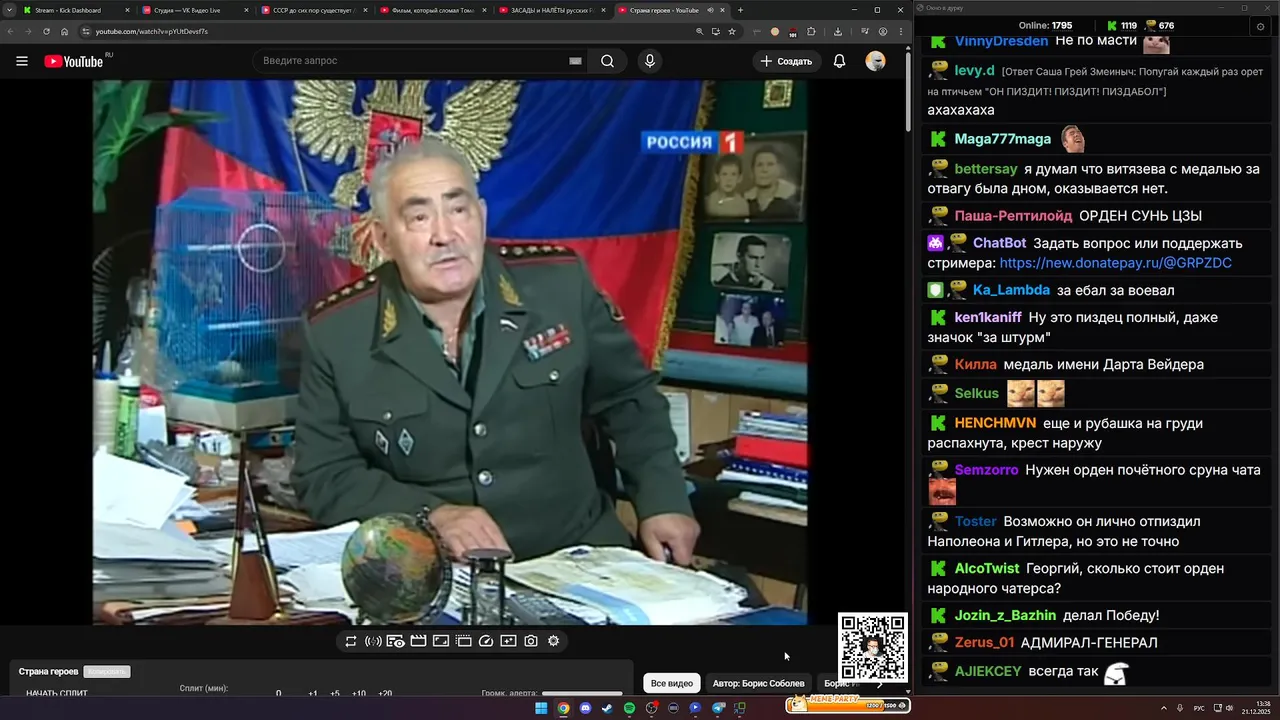Toggle loop in the video overlay toolbar

tap(351, 641)
